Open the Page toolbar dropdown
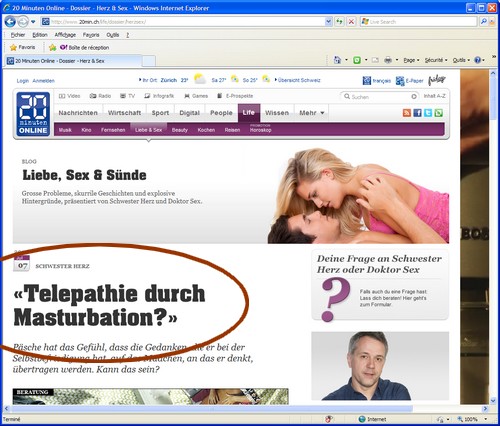The image size is (500, 426). point(411,60)
